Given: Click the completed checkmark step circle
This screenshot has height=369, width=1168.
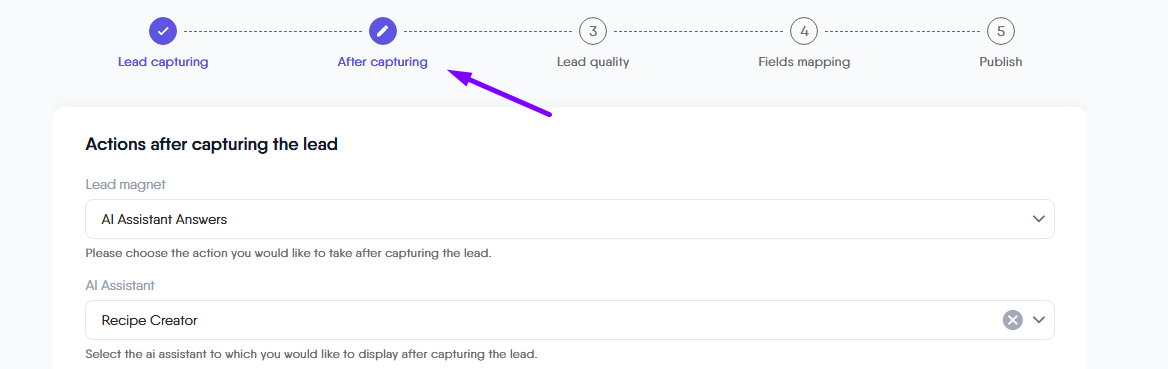Looking at the screenshot, I should (163, 31).
